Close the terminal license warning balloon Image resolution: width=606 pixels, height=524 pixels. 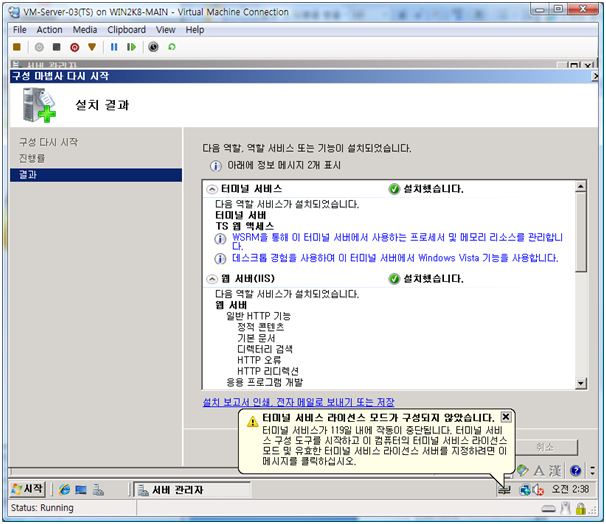(x=506, y=417)
